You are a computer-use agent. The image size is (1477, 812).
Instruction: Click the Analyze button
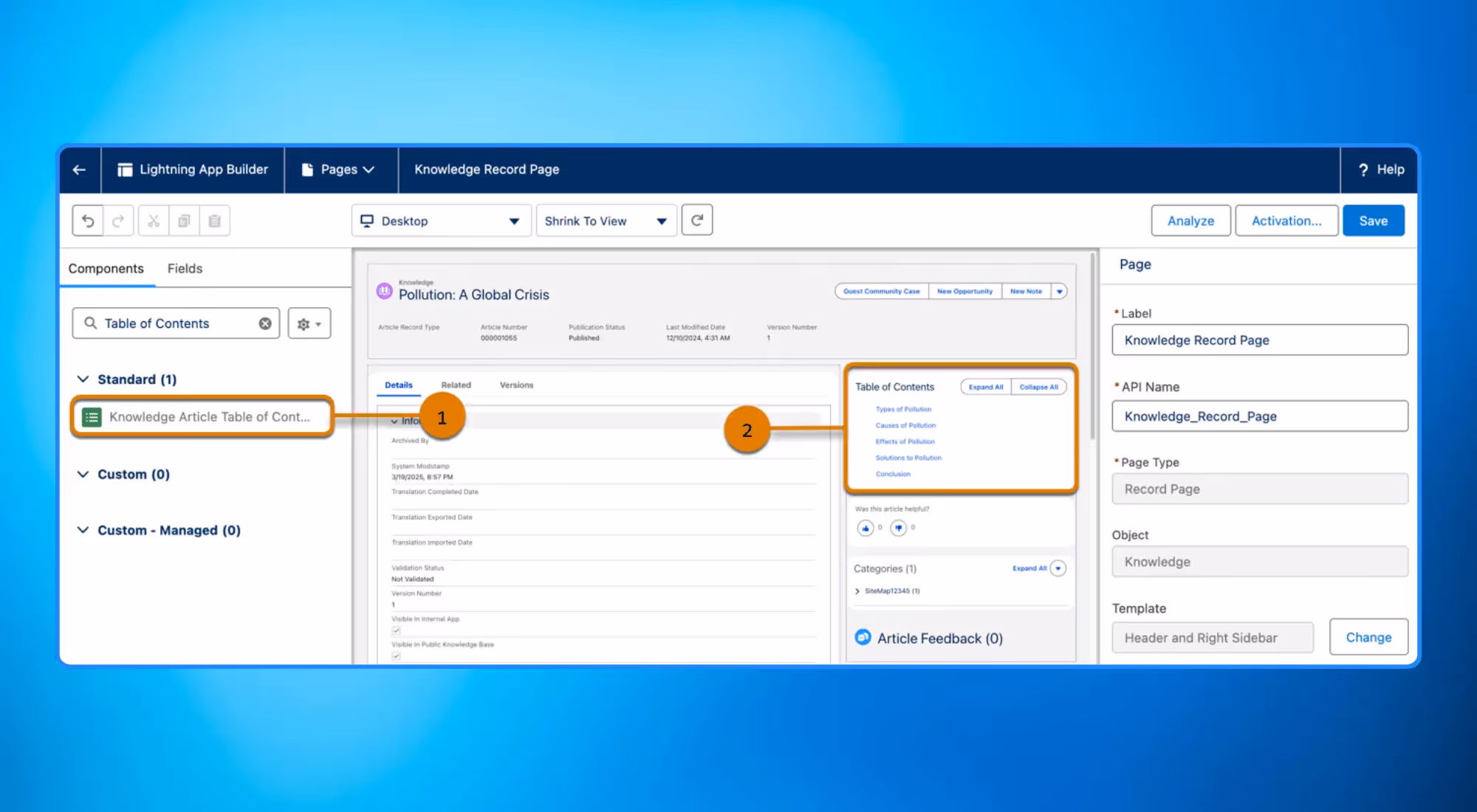(1190, 221)
